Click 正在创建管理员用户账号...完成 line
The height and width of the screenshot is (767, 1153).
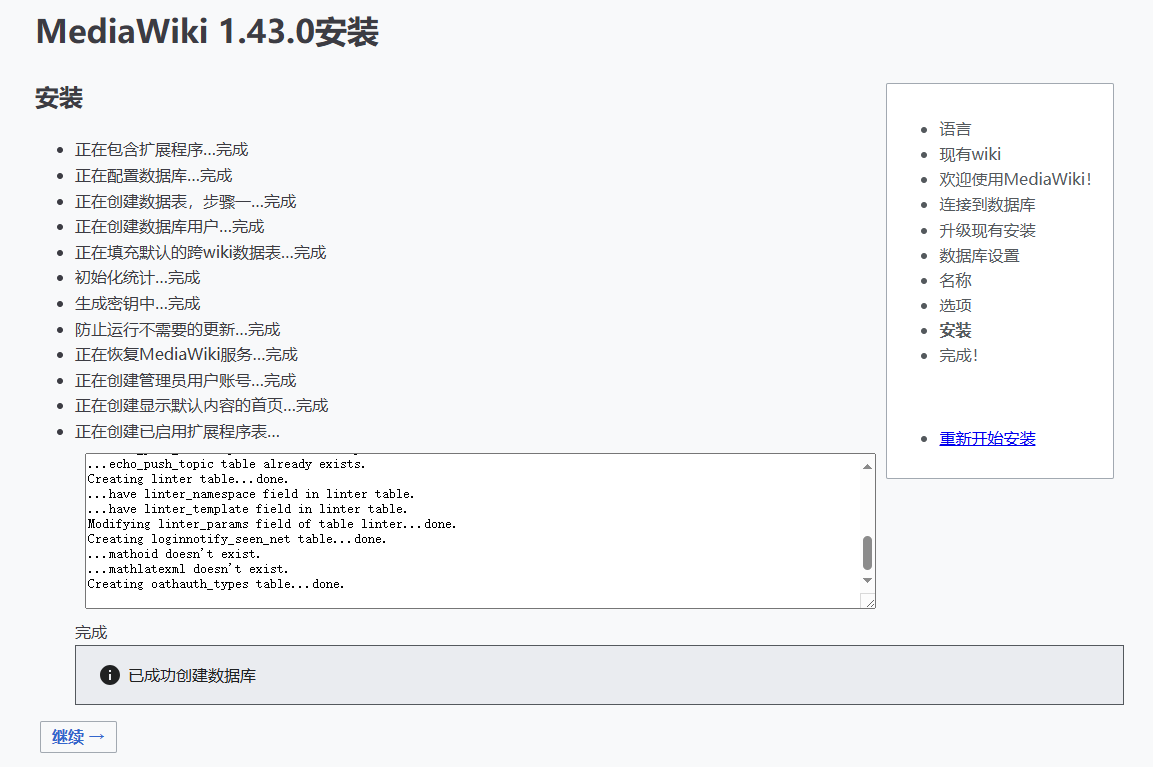(185, 381)
